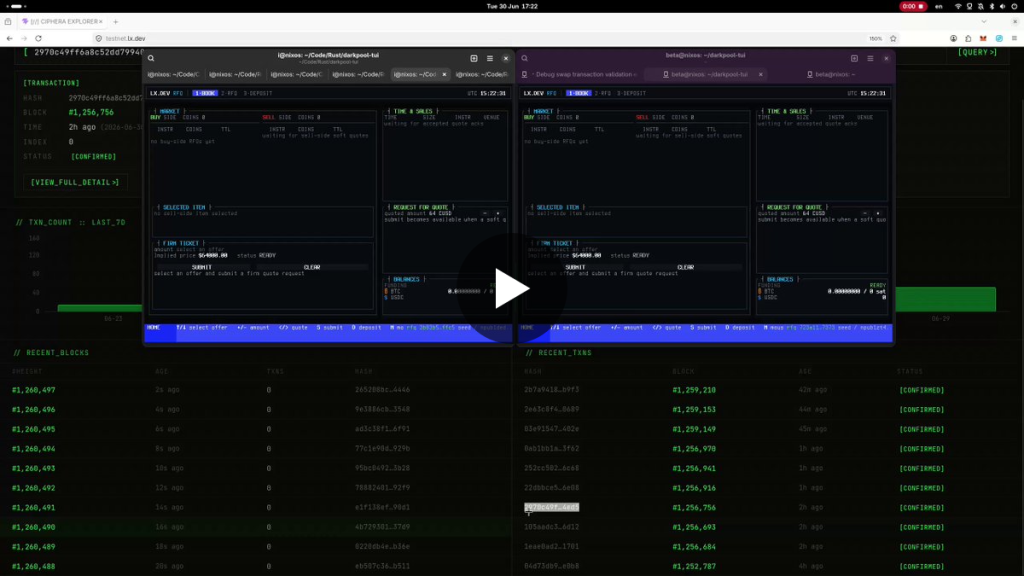
Task: Open transaction hash 2b7a9418…b9f3
Action: click(551, 390)
